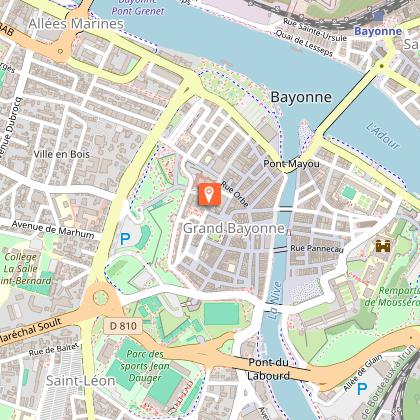Image resolution: width=420 pixels, height=420 pixels.
Task: Click the large Bayonne city label
Action: tap(301, 97)
